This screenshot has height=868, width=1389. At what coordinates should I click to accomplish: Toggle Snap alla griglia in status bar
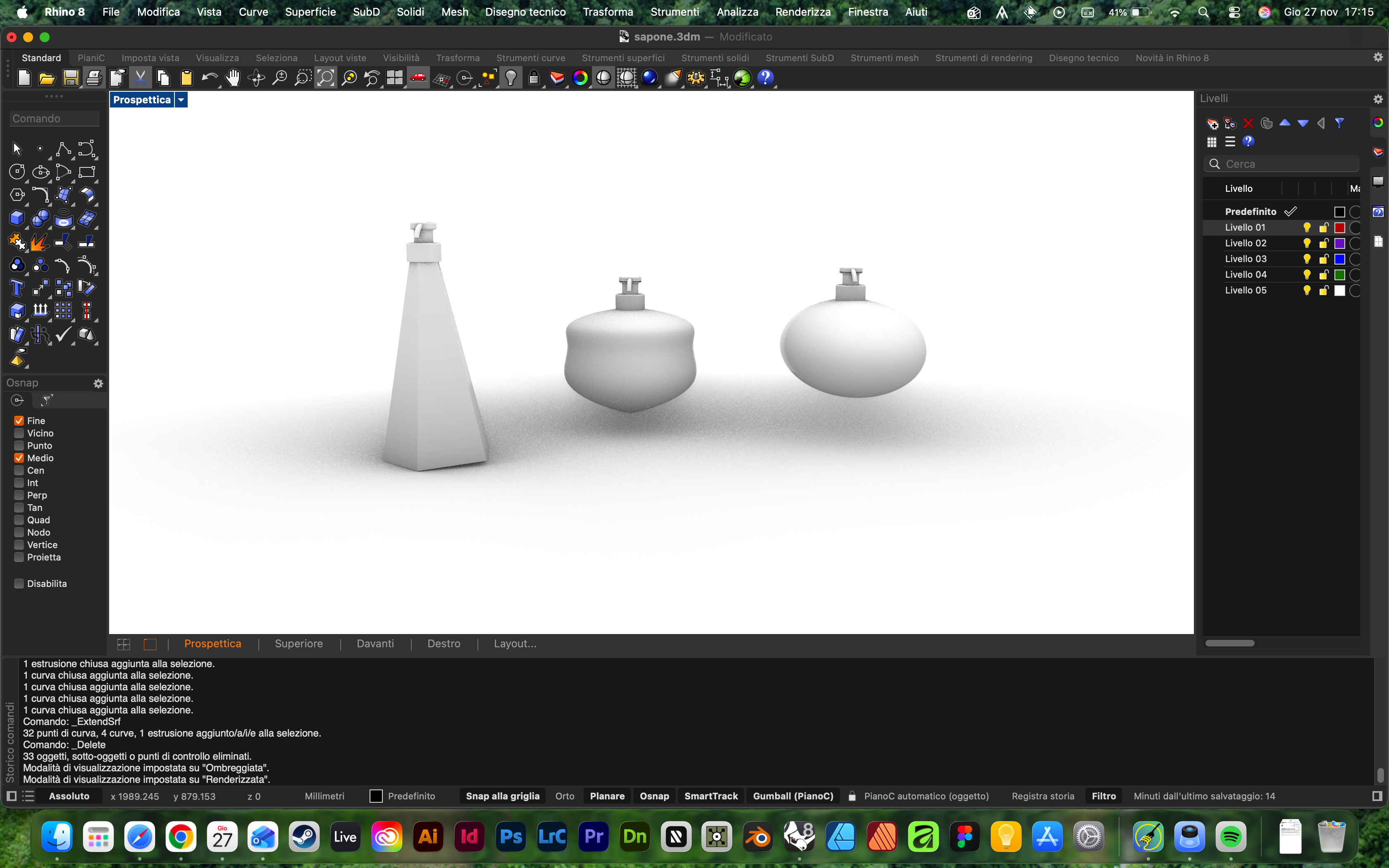pos(502,796)
